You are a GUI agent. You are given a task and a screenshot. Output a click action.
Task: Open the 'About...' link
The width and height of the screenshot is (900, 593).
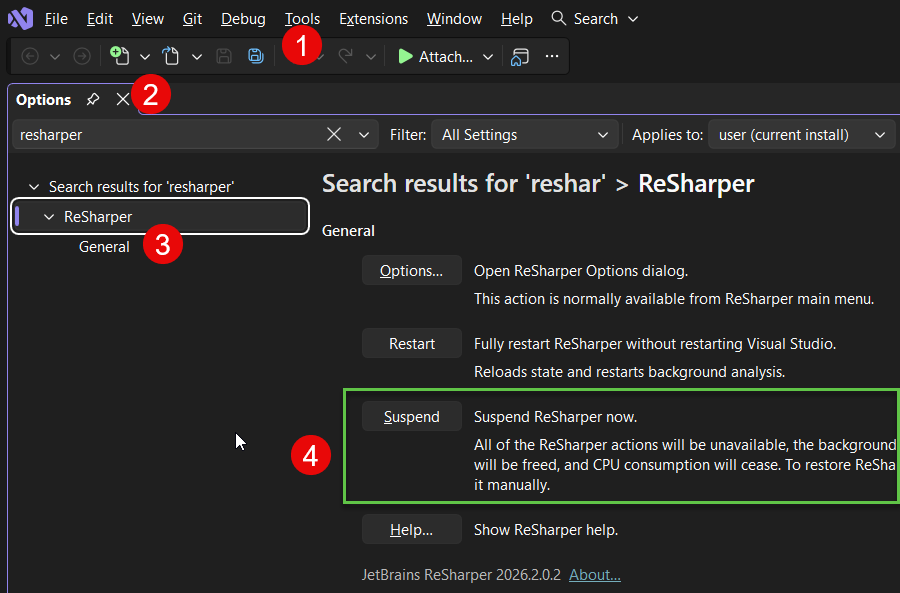[x=595, y=575]
